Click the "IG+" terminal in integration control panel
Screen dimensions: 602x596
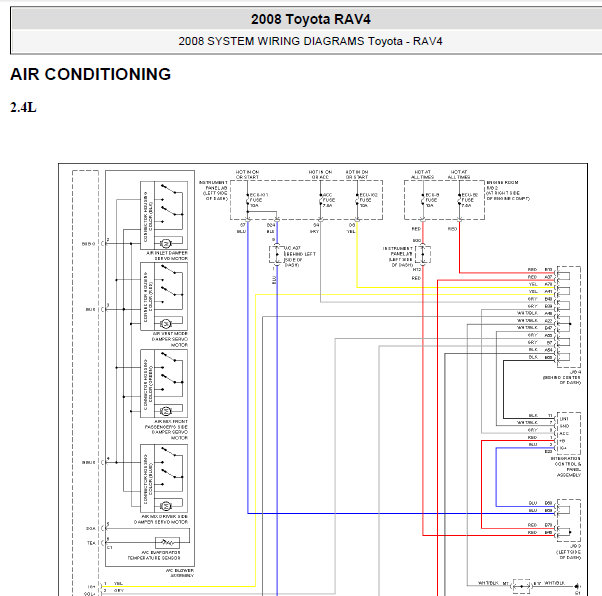click(x=563, y=448)
